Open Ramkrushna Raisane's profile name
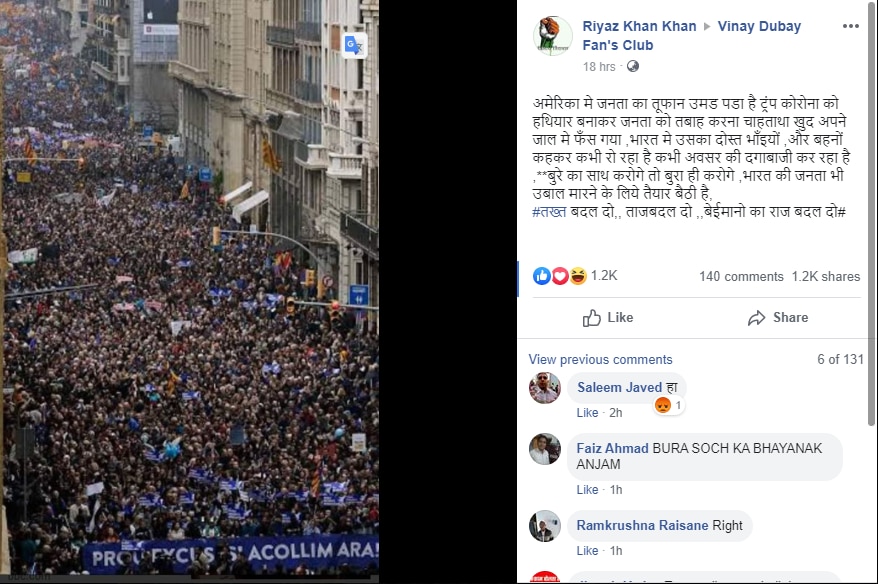 click(x=642, y=525)
